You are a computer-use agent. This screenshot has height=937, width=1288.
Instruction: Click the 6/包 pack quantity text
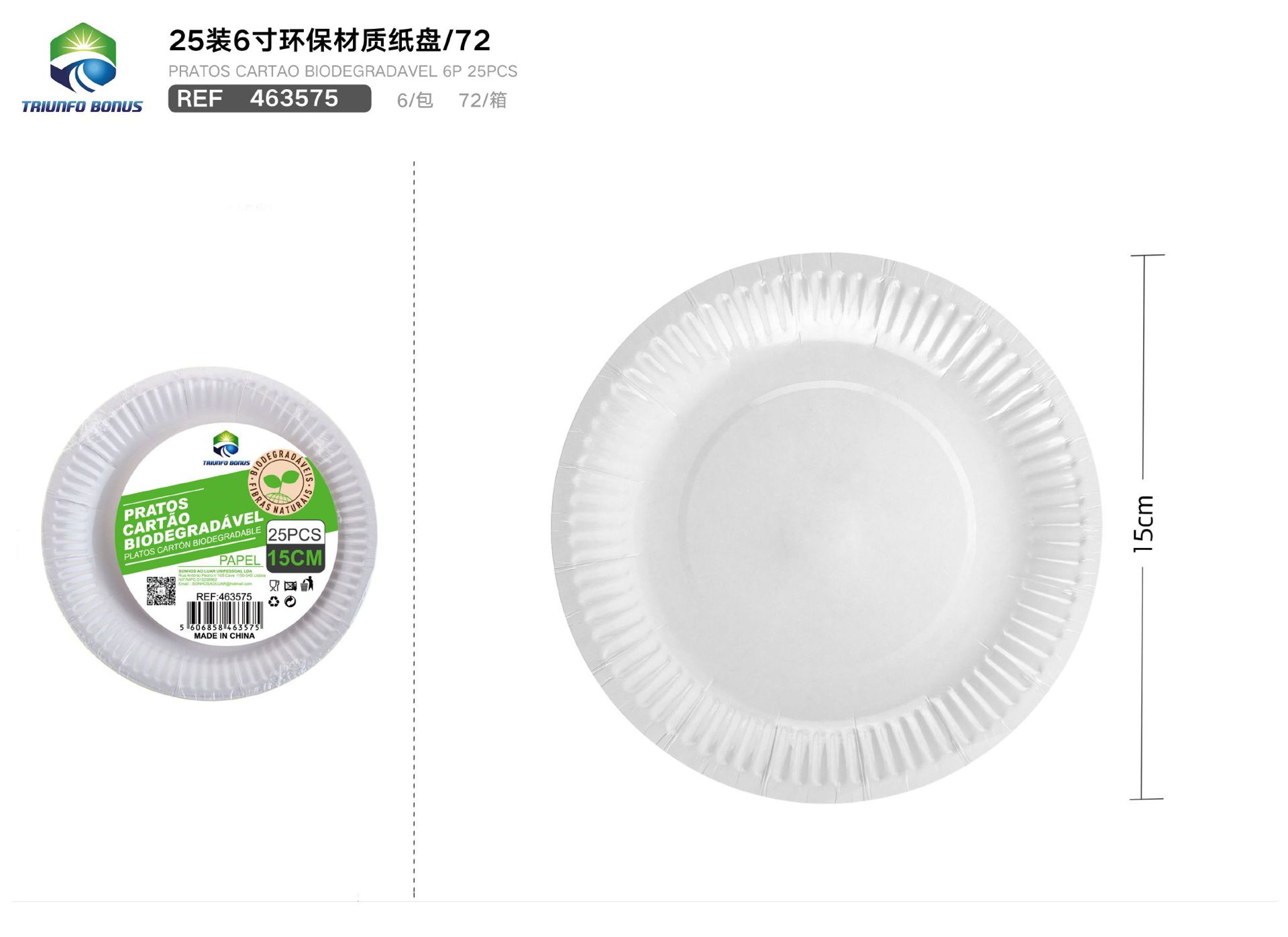415,101
